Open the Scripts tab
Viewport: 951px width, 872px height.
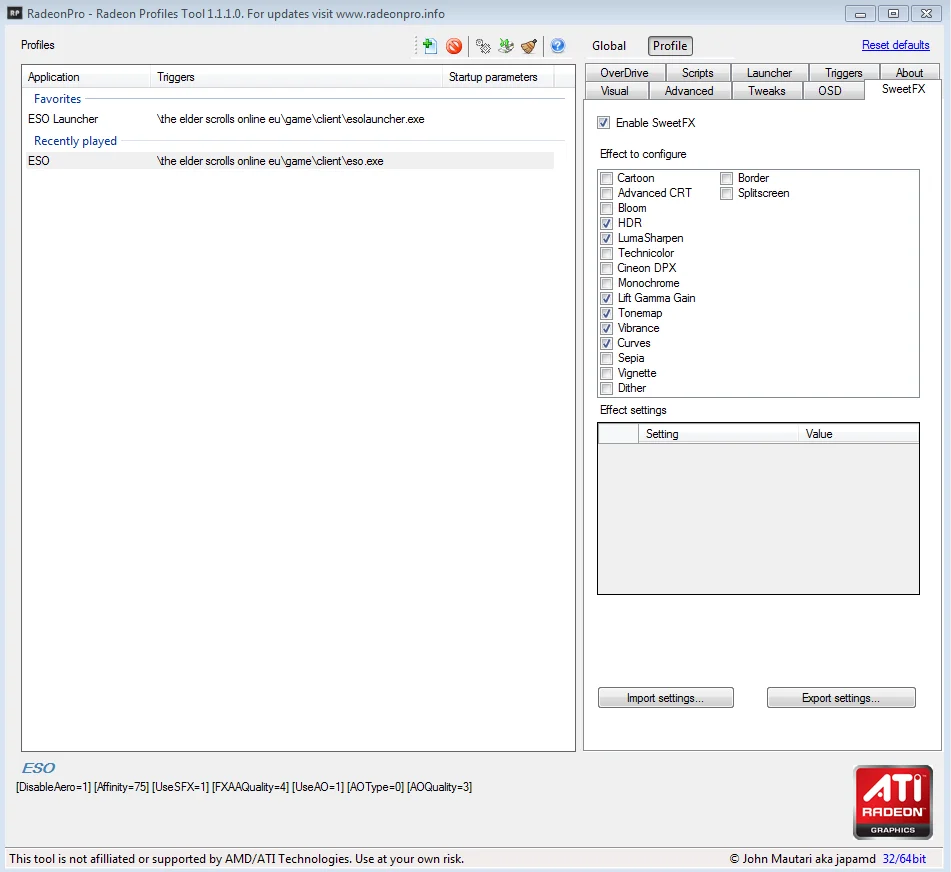[x=697, y=73]
